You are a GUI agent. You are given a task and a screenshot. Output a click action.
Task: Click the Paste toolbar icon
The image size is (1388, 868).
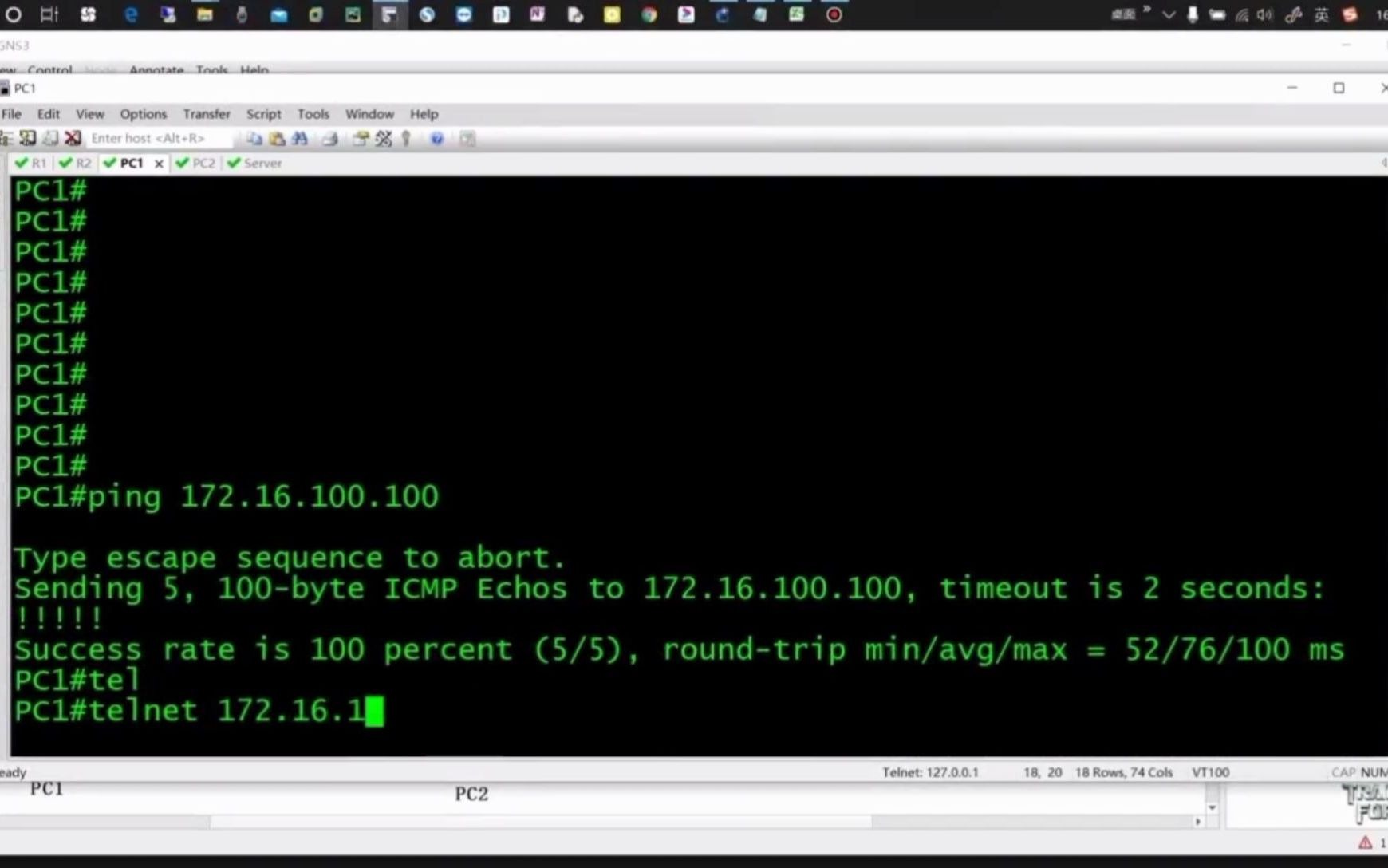click(x=277, y=139)
